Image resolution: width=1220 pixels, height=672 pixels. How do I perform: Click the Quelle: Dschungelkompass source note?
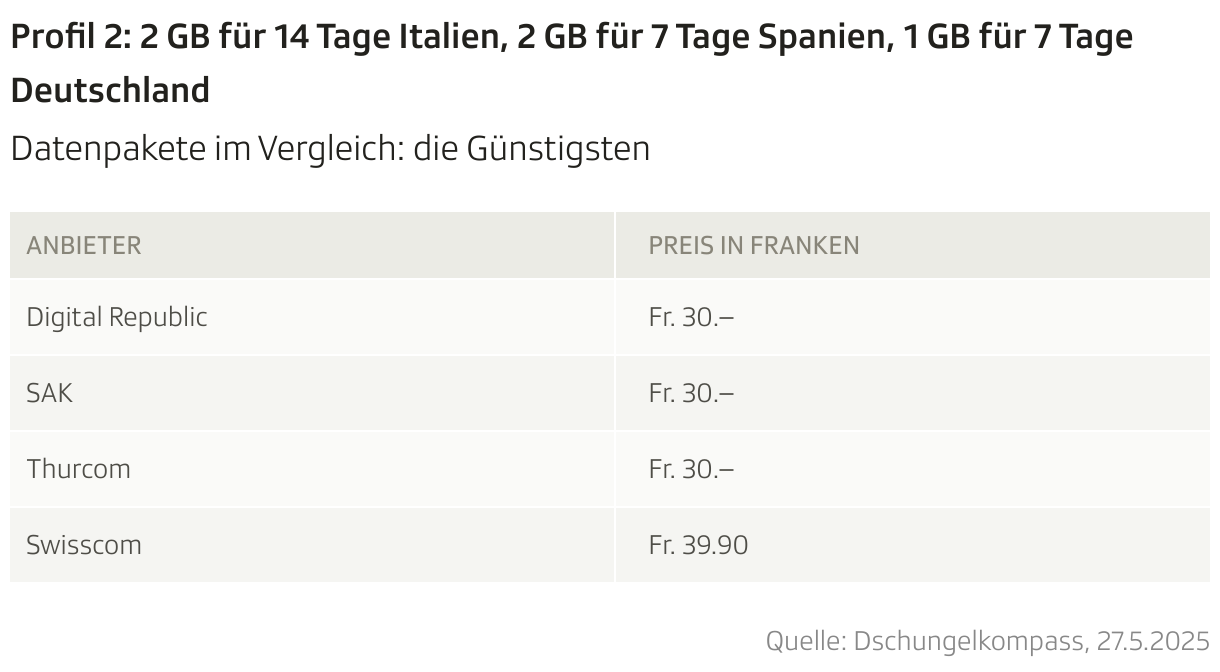coord(986,640)
